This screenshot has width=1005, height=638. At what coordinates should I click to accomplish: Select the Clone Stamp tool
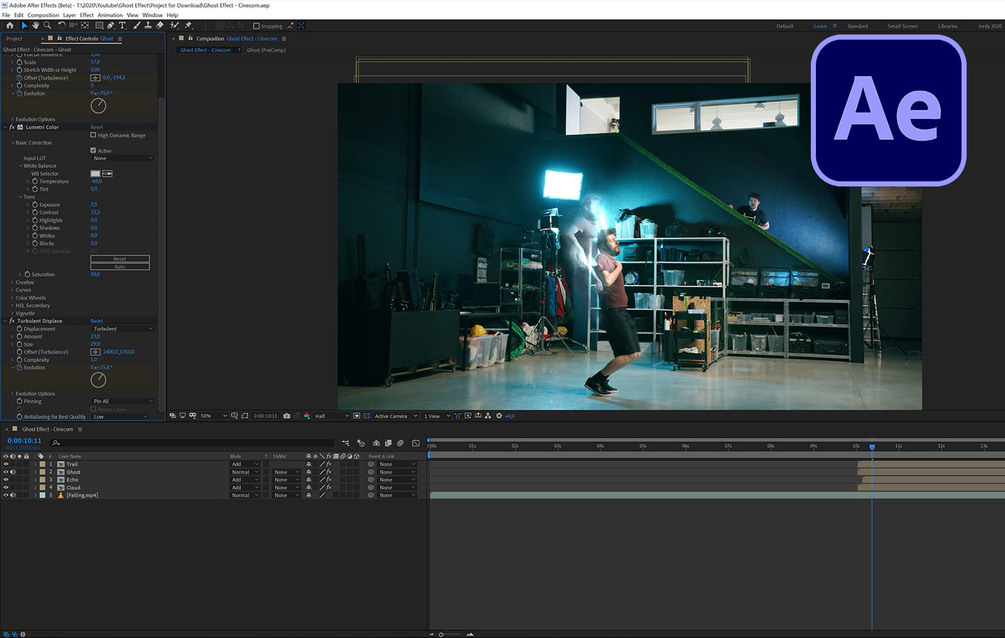(x=148, y=26)
